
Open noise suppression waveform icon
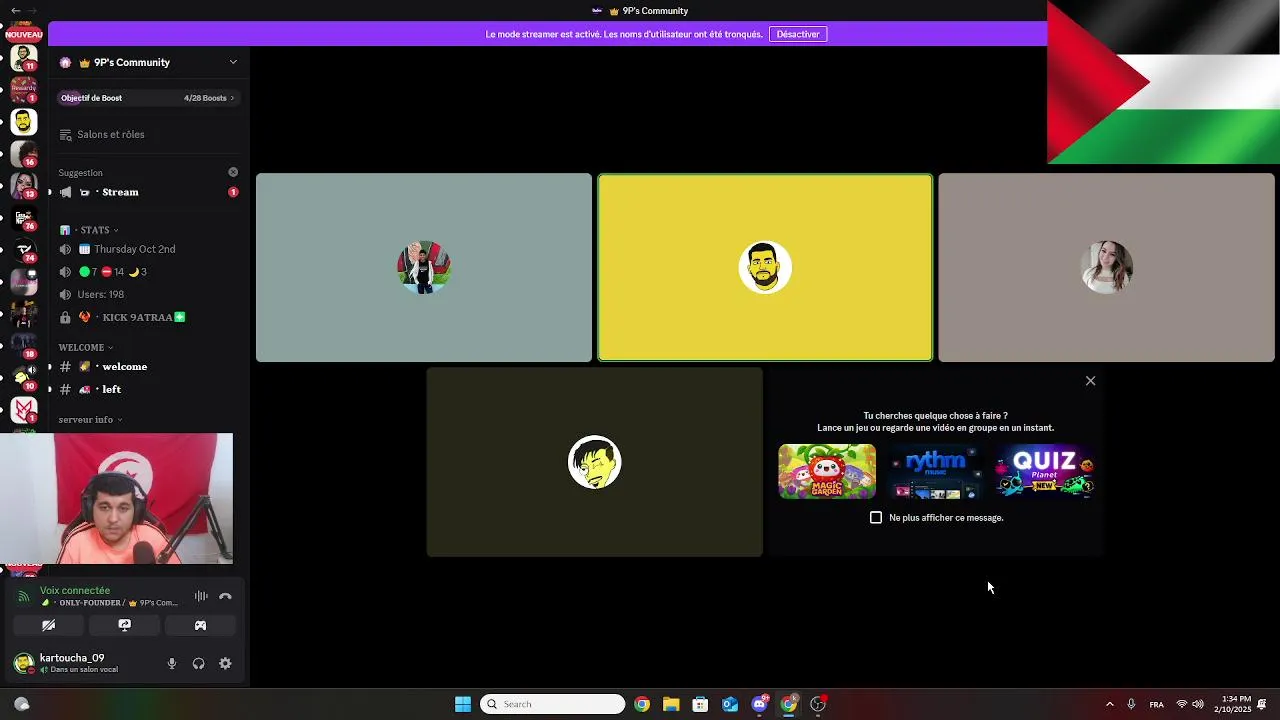tap(201, 596)
